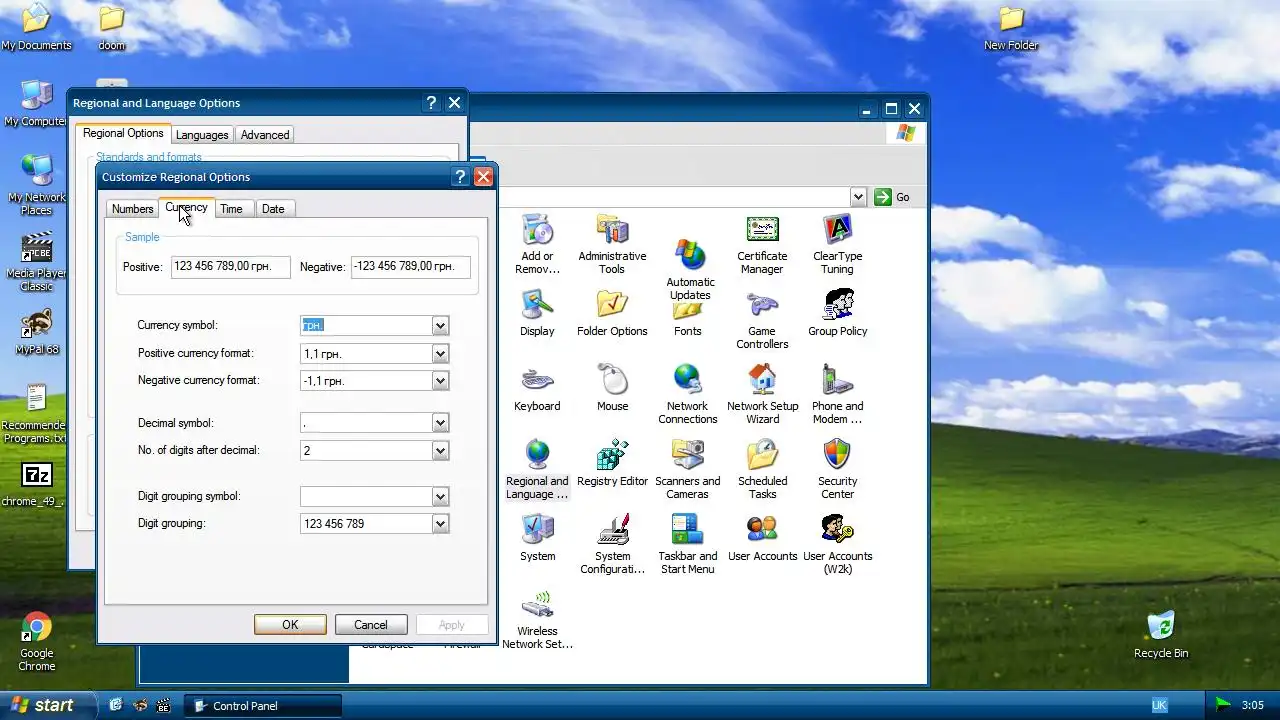Image resolution: width=1280 pixels, height=720 pixels.
Task: Open ClearType Tuning icon
Action: [x=837, y=244]
